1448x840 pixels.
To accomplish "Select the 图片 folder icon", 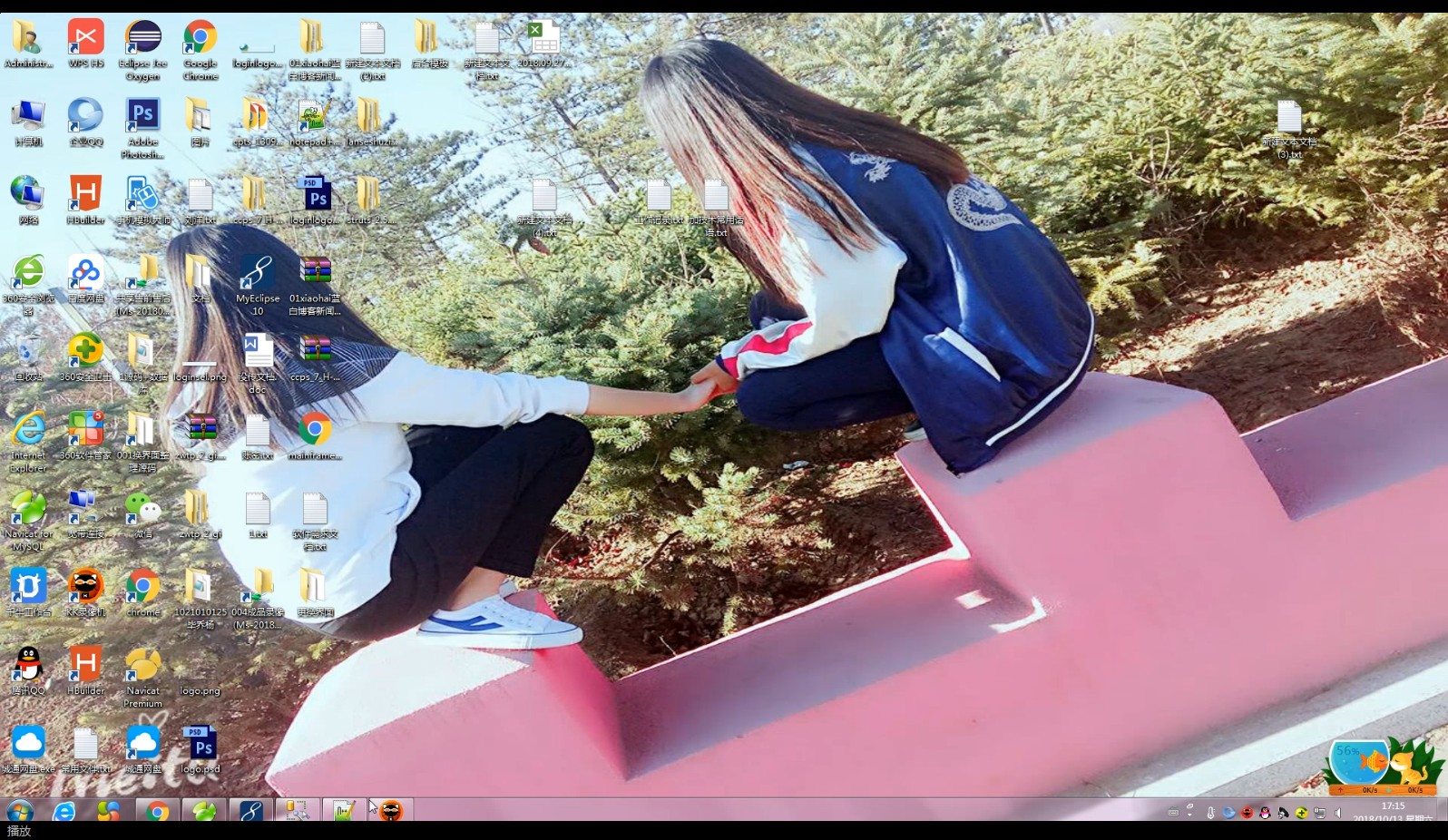I will coord(201,122).
